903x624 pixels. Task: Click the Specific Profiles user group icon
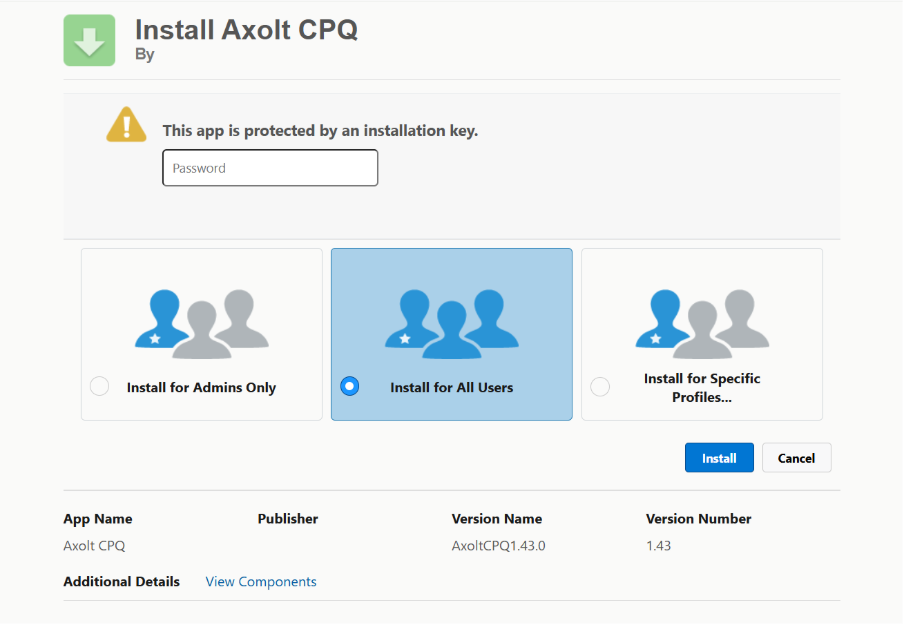702,323
